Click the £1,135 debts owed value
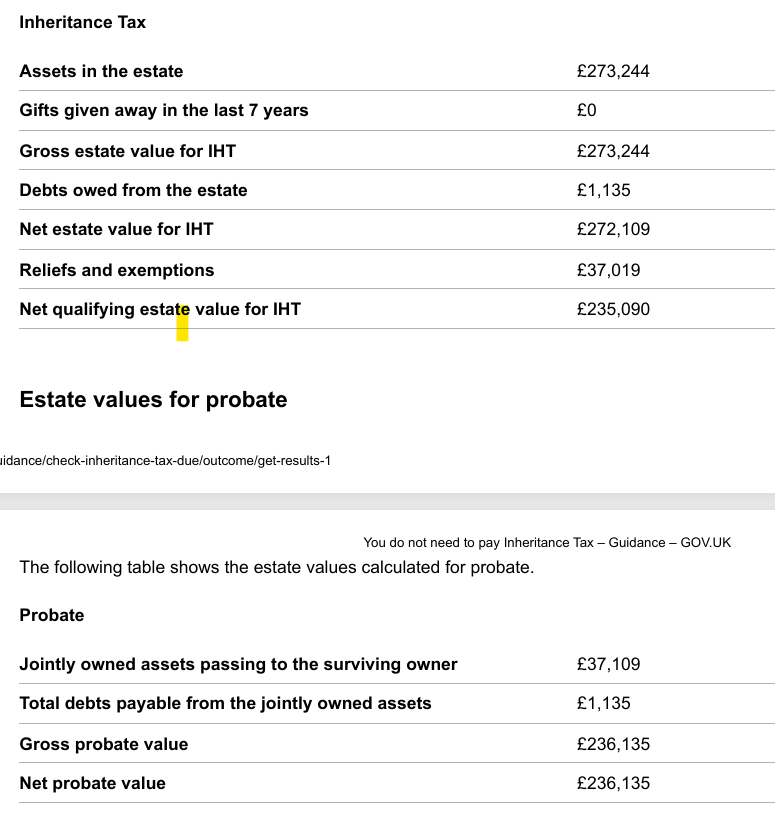 (603, 190)
